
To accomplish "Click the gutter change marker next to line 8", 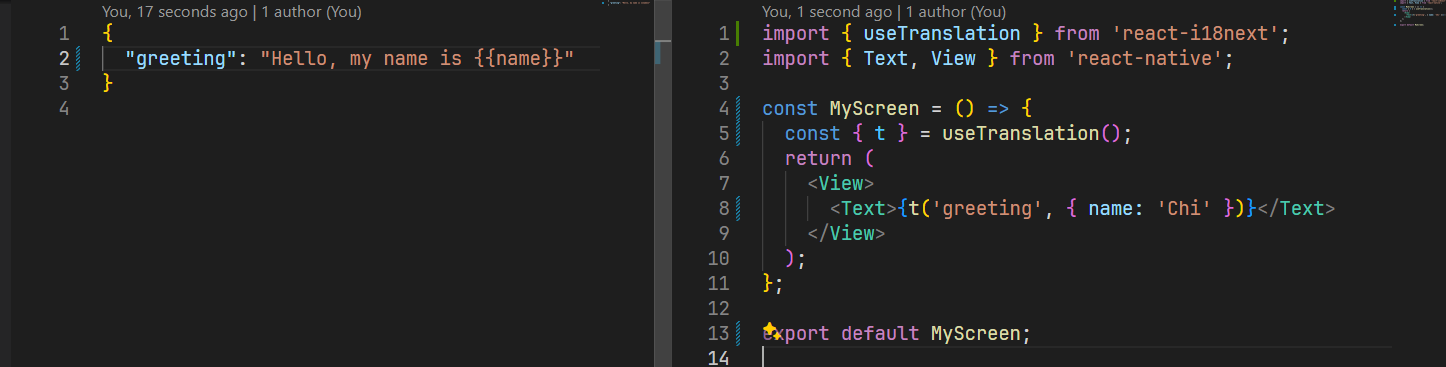I will 737,209.
